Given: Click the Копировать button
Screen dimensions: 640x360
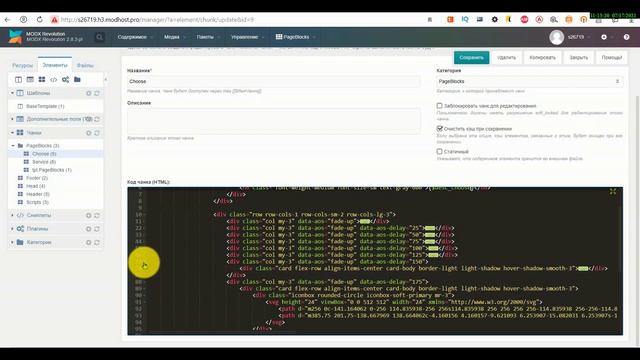Looking at the screenshot, I should pos(542,58).
